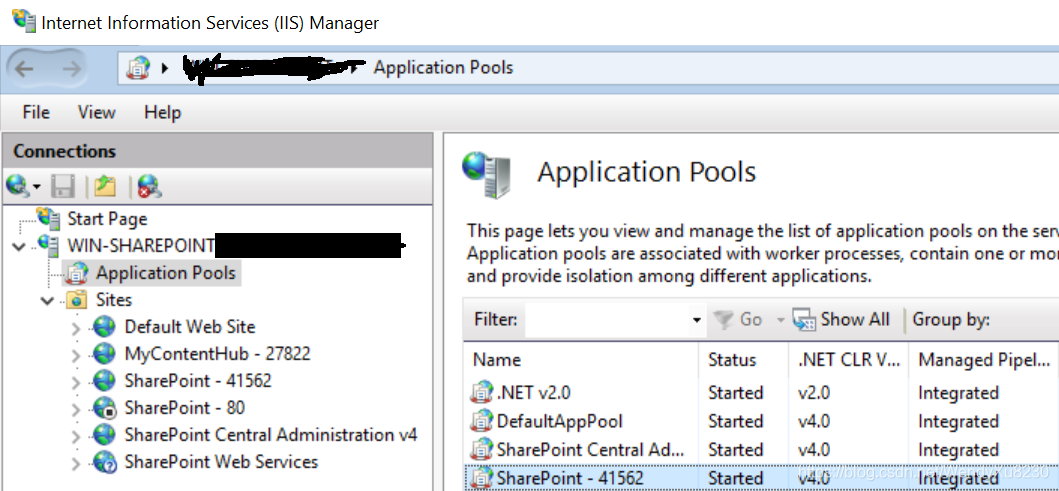This screenshot has width=1059, height=491.
Task: Sort by .NET CLR Version column
Action: (x=849, y=360)
